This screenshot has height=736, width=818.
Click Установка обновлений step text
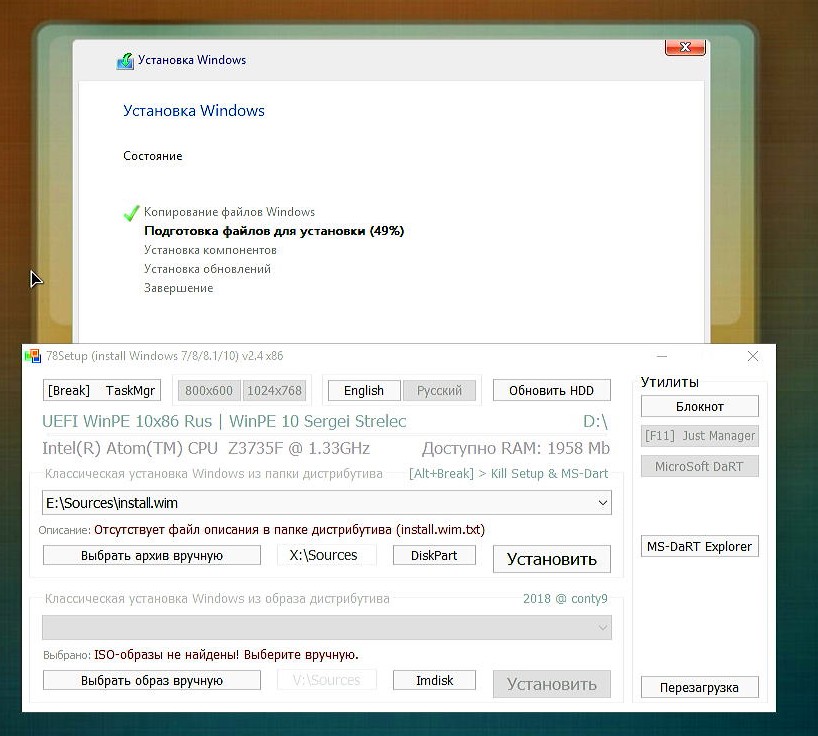point(207,269)
